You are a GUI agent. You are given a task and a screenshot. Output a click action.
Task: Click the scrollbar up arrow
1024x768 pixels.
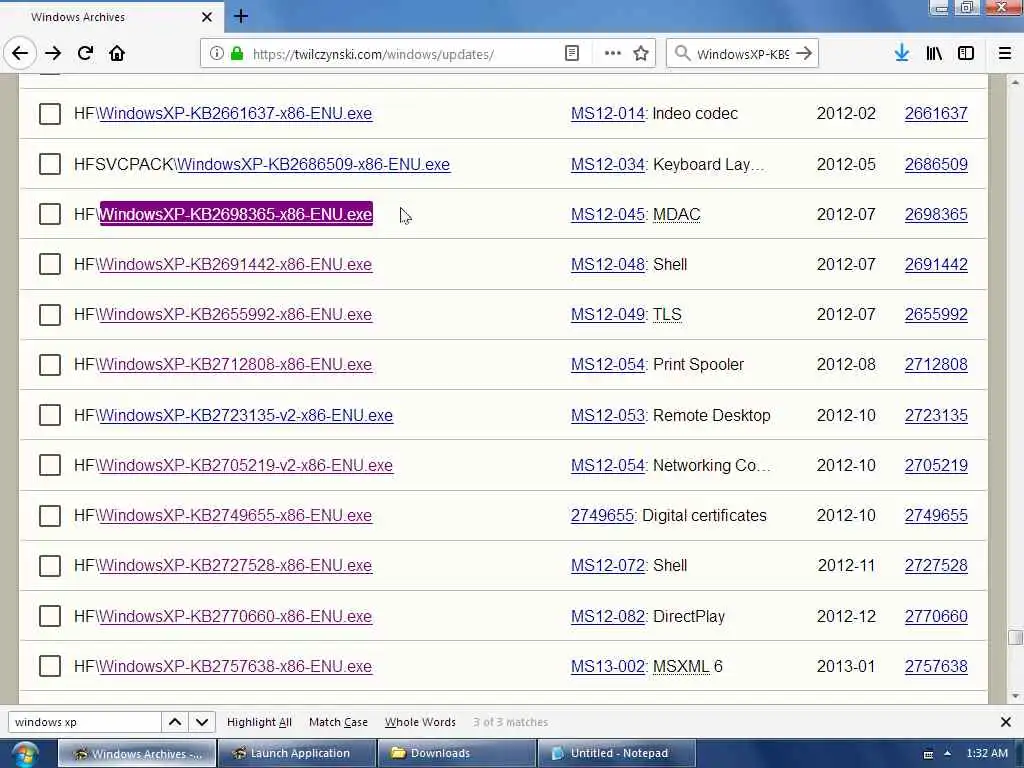coord(1014,83)
